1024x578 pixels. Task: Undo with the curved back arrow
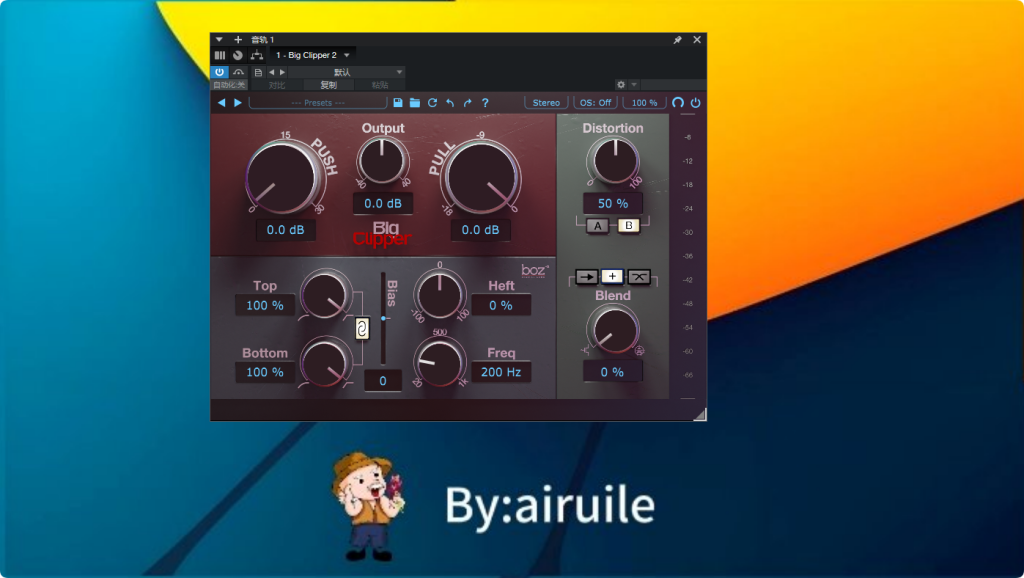pos(450,103)
